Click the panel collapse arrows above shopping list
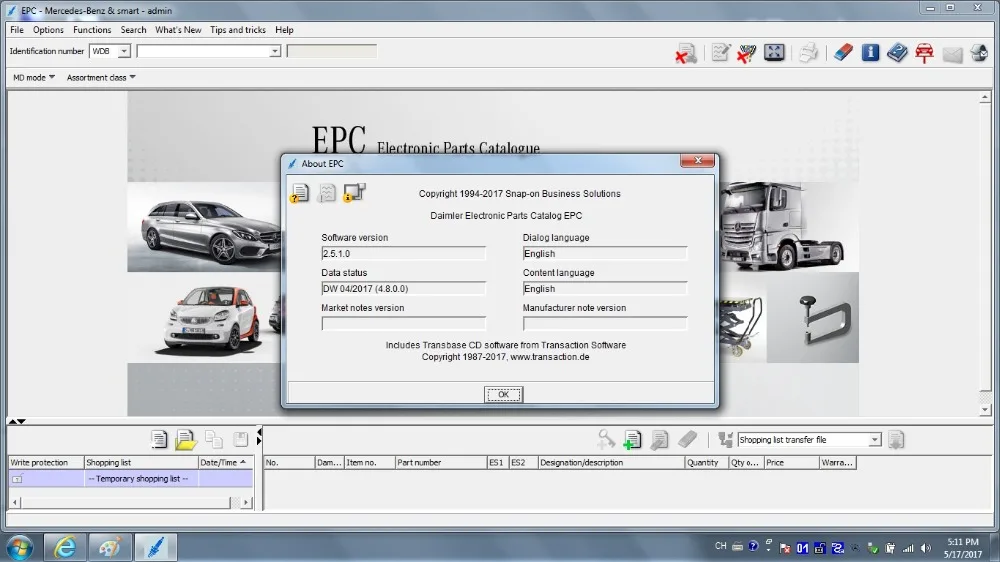This screenshot has height=562, width=1000. (17, 421)
